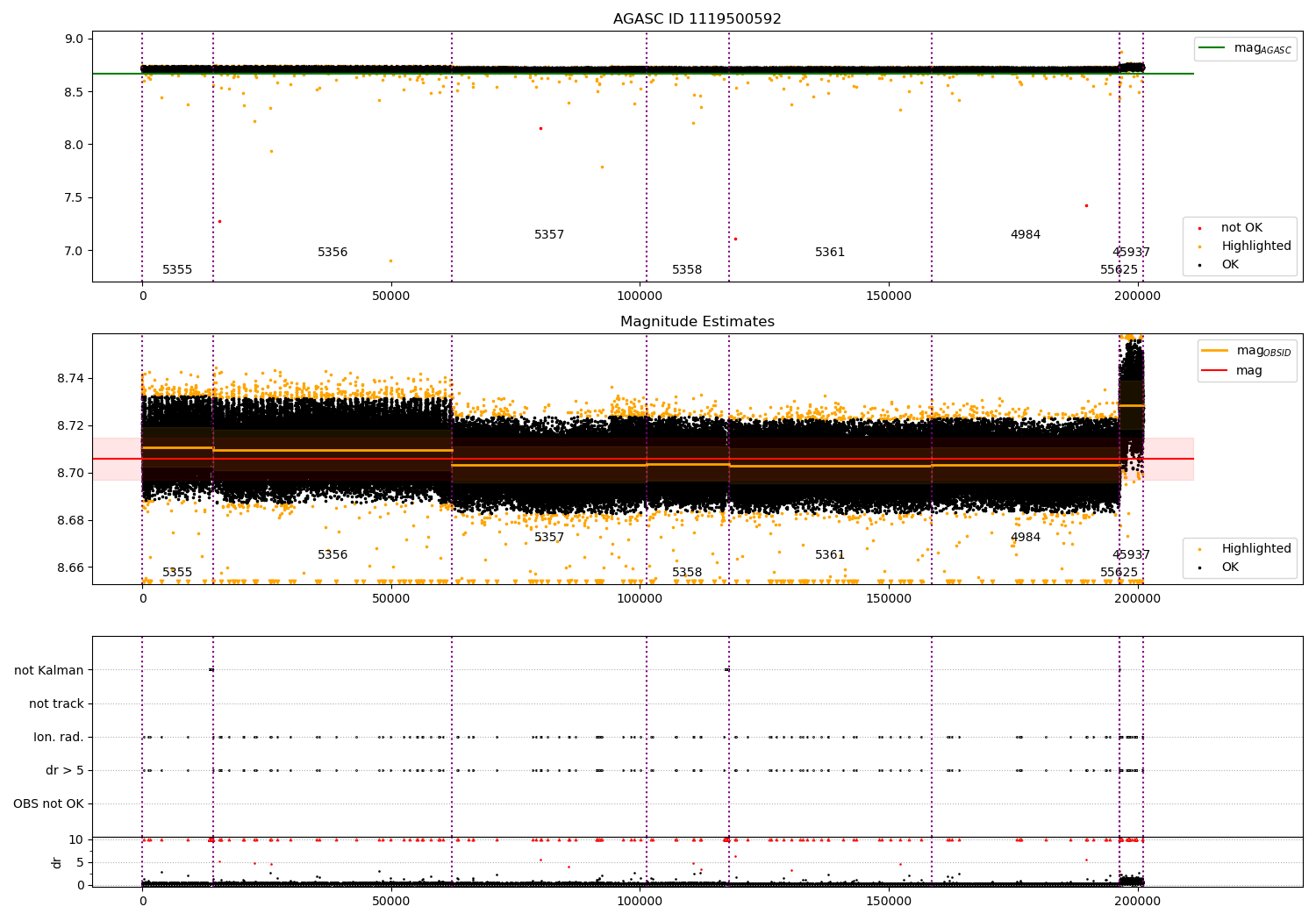Click OBSID label 5356 in Magnitude Estimates plot
The width and height of the screenshot is (1316, 921).
point(333,555)
